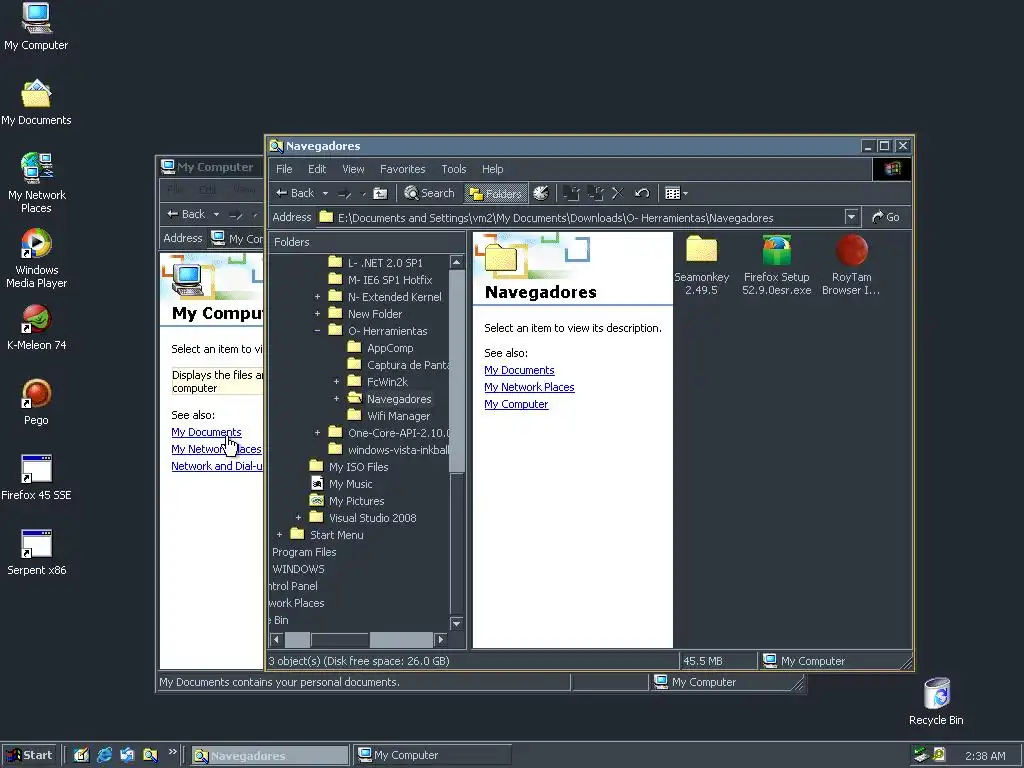Select the K-Meleon 74 desktop shortcut
Viewport: 1024px width, 768px height.
(37, 328)
